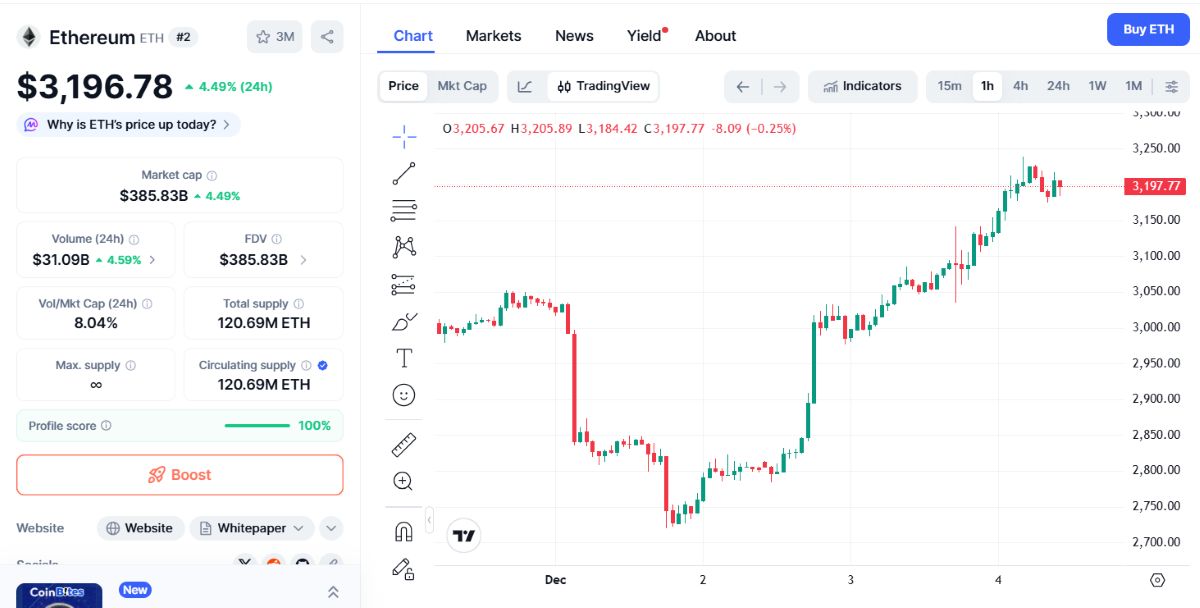The height and width of the screenshot is (608, 1200).
Task: Select the ruler measure tool
Action: point(404,444)
